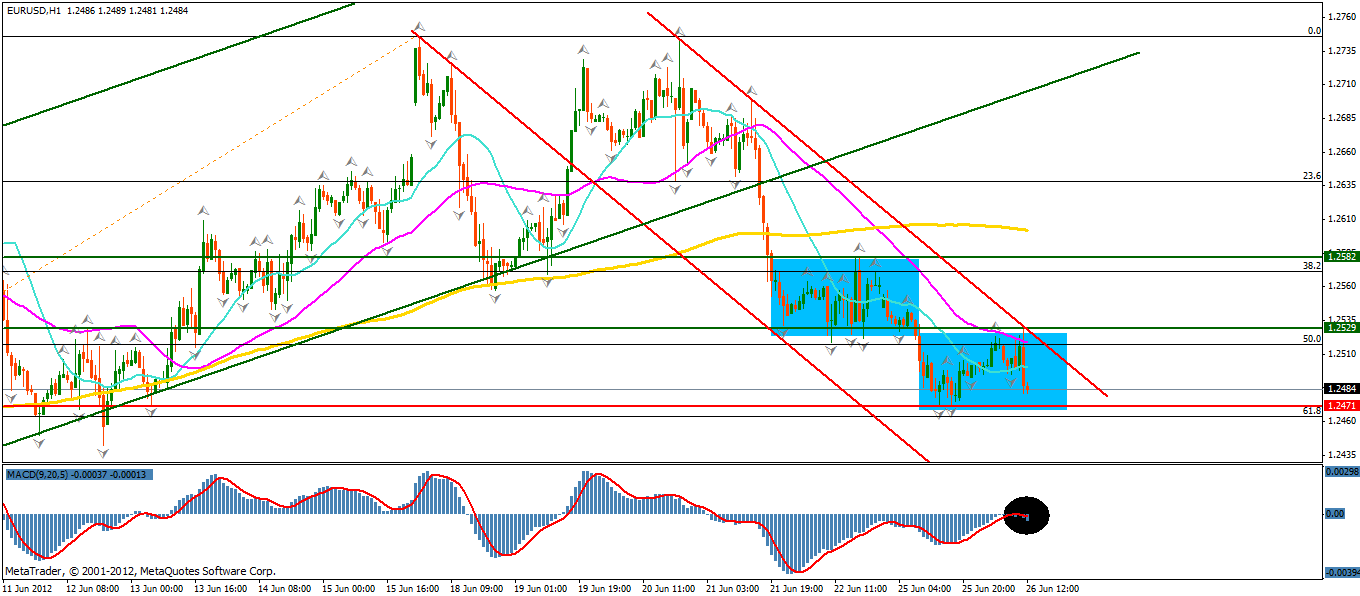Select the lower-right blue rectangle zone
Screen dimensions: 1360x596
[x=992, y=371]
